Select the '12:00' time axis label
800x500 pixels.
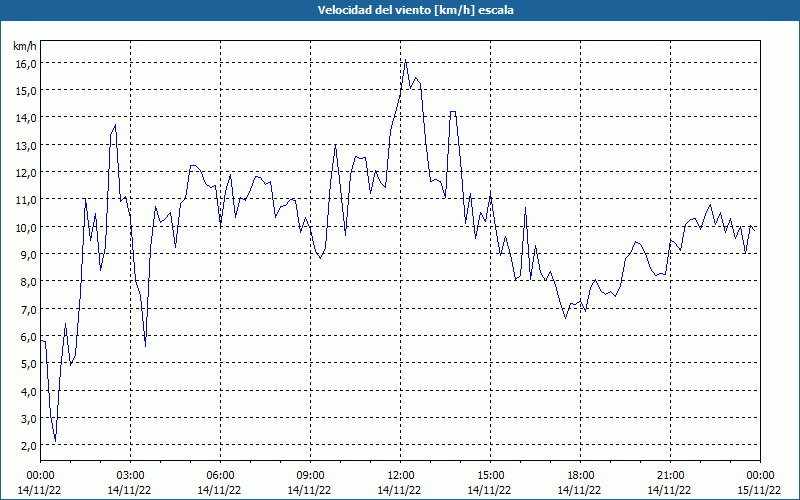coord(401,476)
